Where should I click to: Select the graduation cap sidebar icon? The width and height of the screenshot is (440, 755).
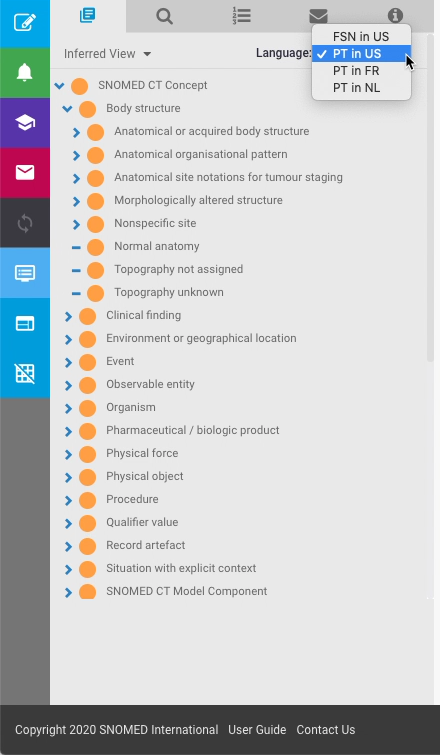pyautogui.click(x=25, y=123)
